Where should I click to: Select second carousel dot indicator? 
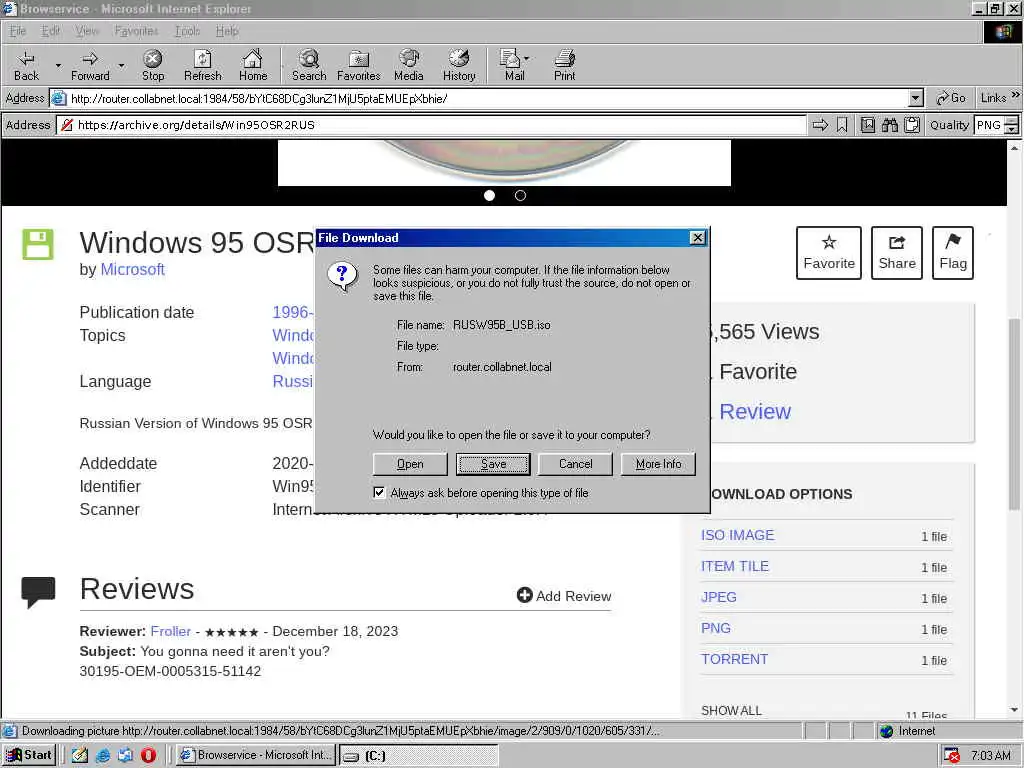click(x=520, y=195)
